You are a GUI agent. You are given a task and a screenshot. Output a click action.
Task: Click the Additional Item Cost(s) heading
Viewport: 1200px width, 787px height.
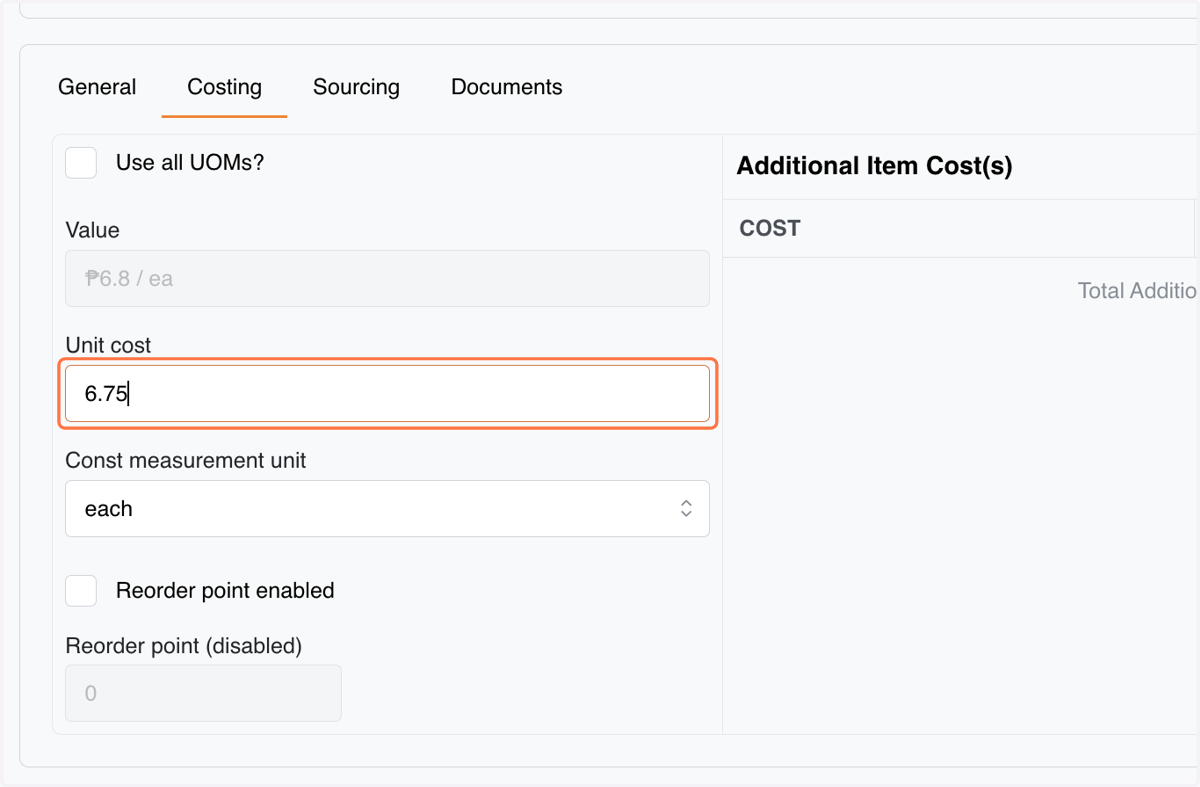(x=874, y=166)
